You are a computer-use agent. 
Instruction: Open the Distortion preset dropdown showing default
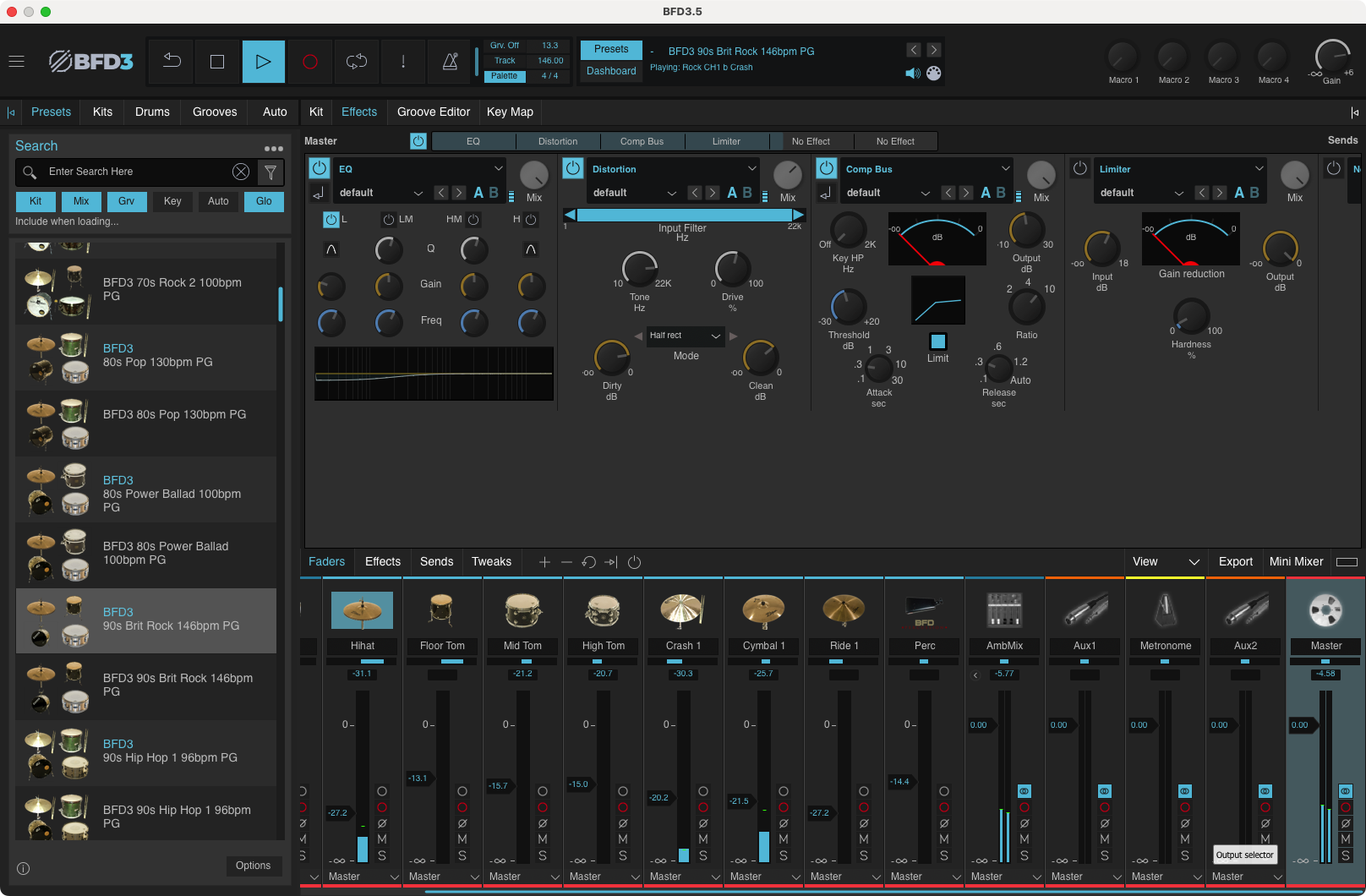click(634, 193)
